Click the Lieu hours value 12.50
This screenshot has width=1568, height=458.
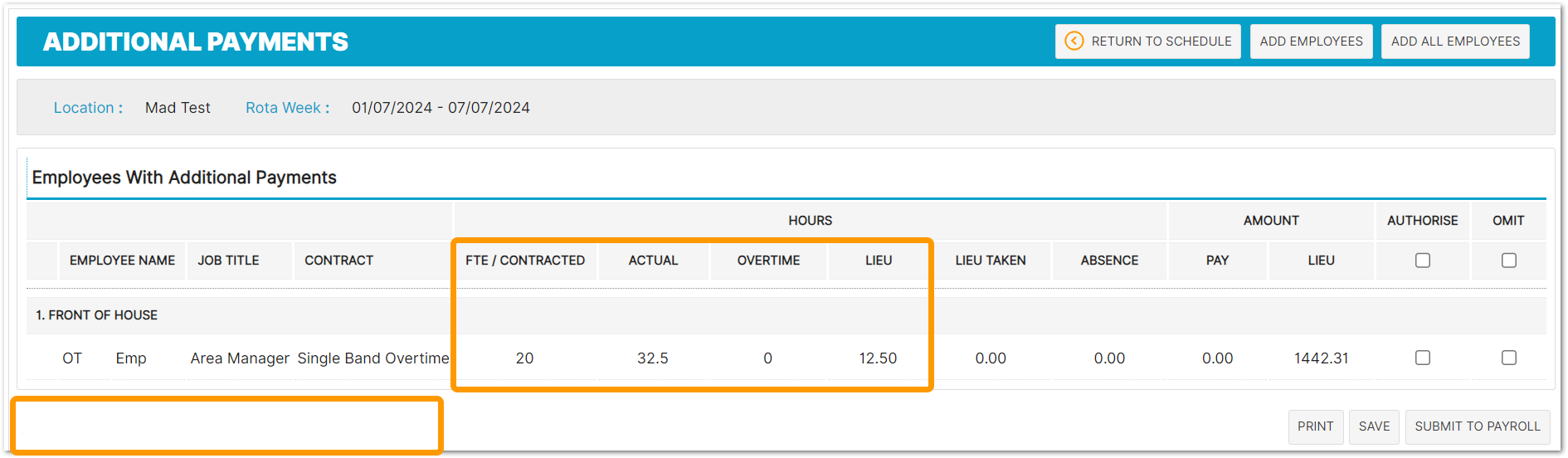878,358
